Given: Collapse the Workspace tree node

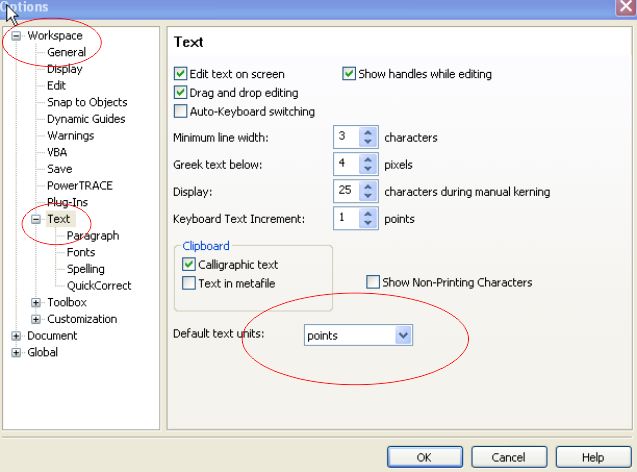Looking at the screenshot, I should (x=16, y=36).
